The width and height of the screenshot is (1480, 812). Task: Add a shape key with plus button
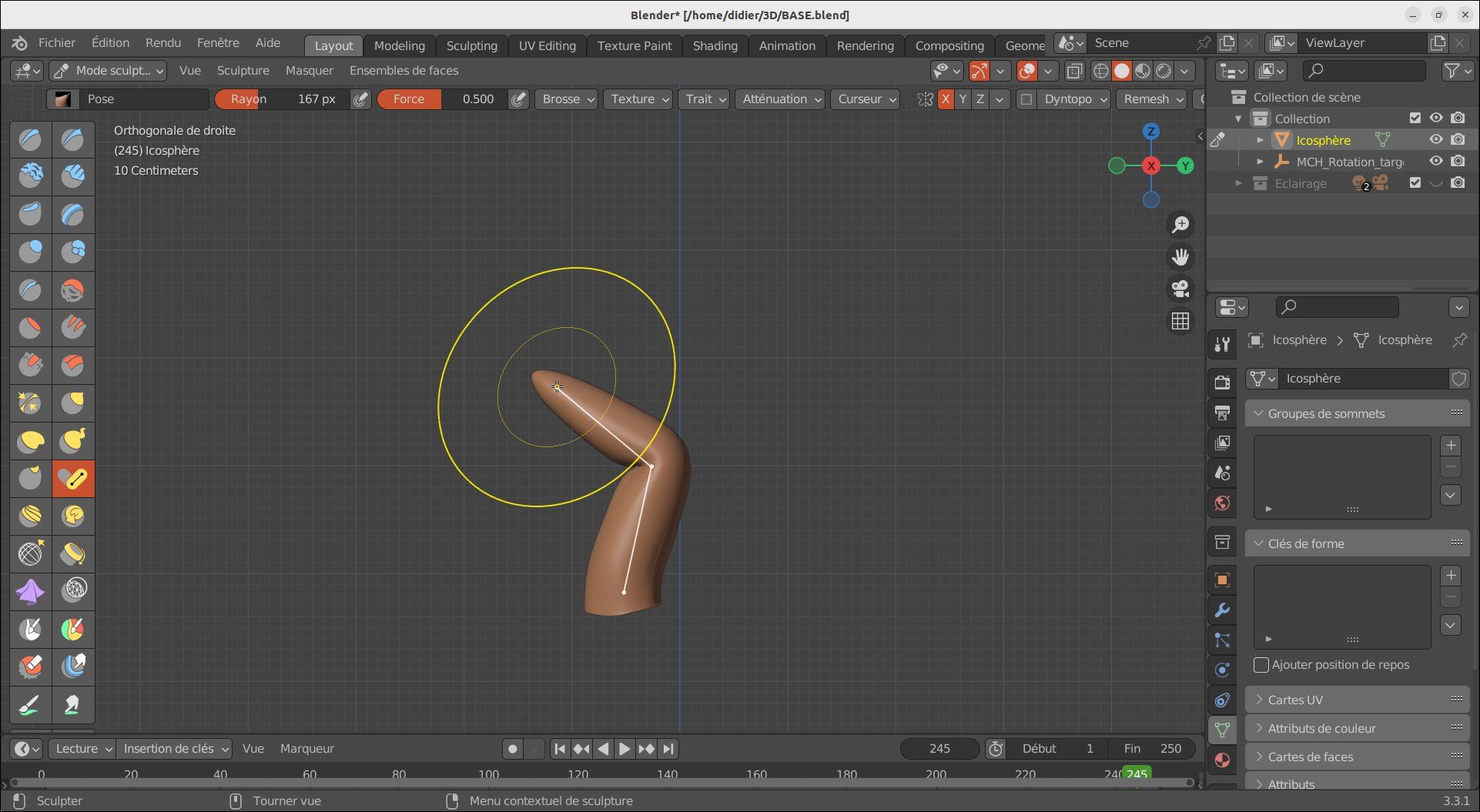1451,576
